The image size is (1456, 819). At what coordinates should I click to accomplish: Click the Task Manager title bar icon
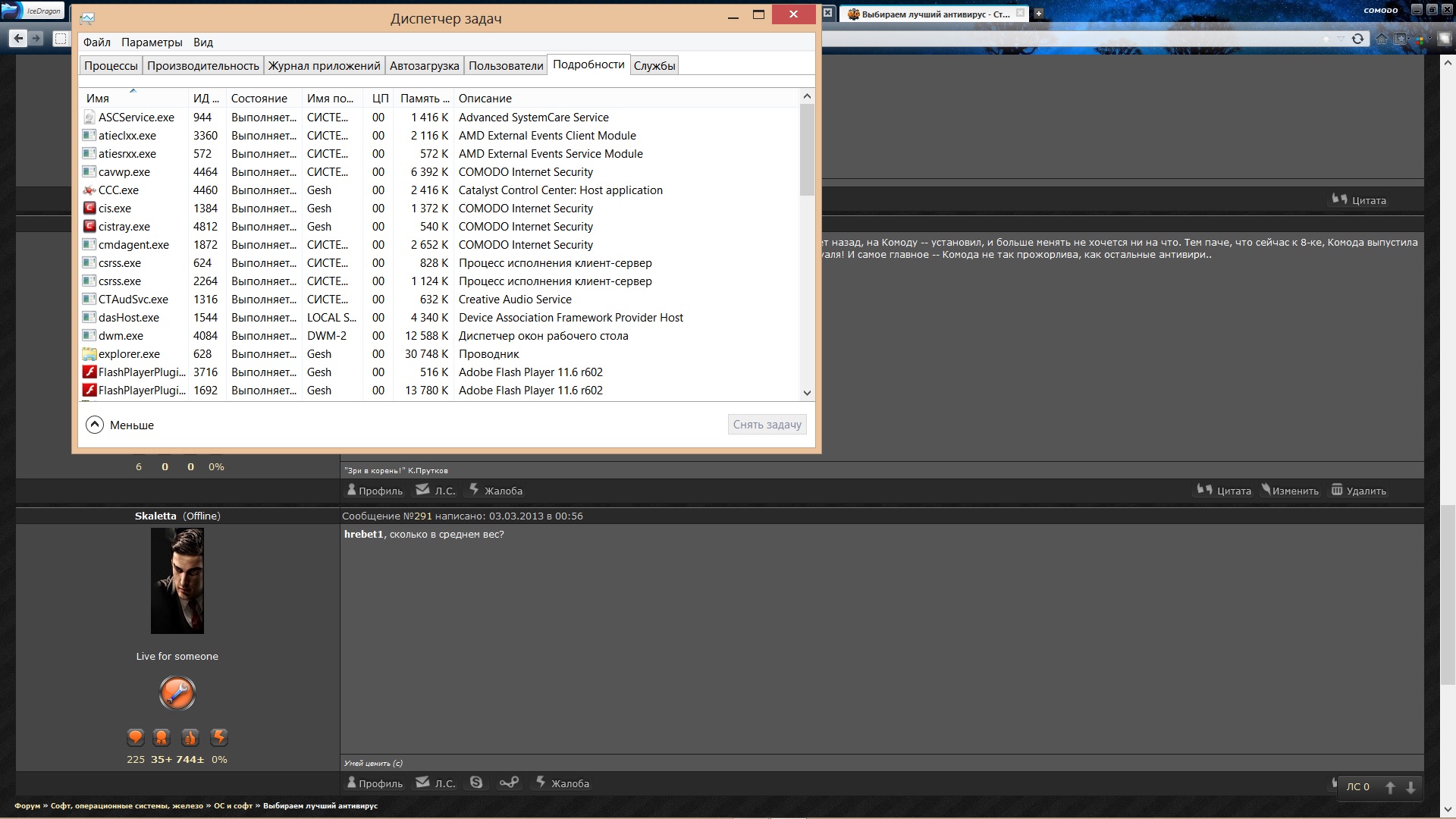pos(88,17)
